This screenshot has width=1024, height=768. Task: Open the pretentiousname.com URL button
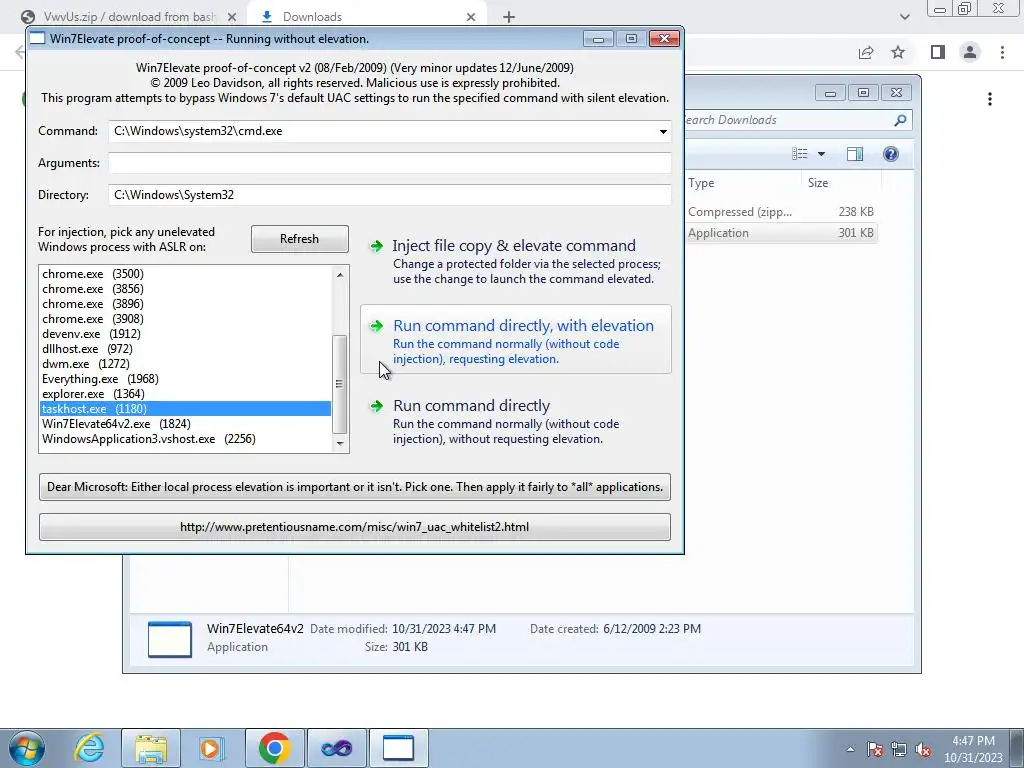pos(355,527)
